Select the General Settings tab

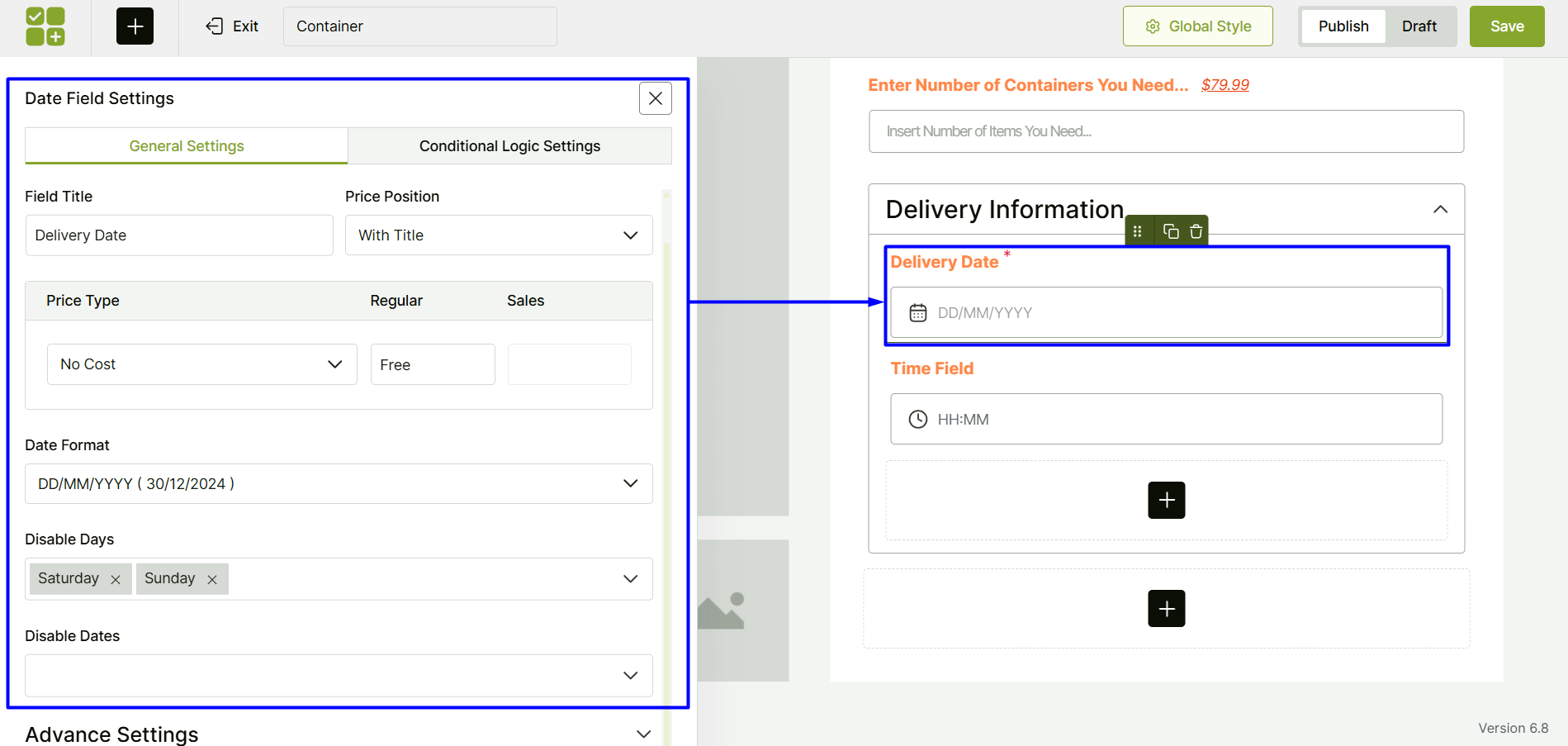(x=187, y=146)
